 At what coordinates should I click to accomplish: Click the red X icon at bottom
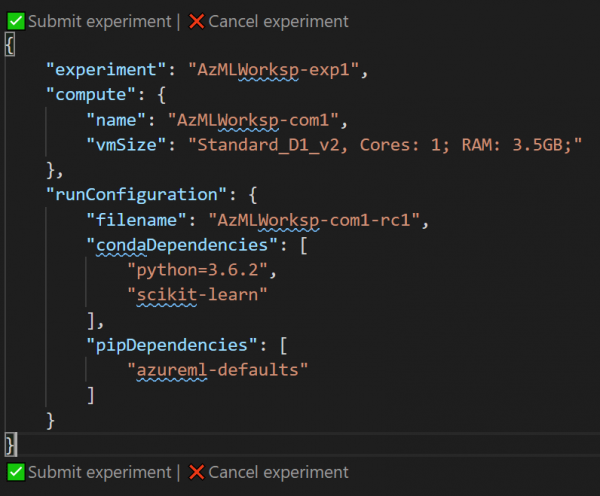click(x=196, y=472)
